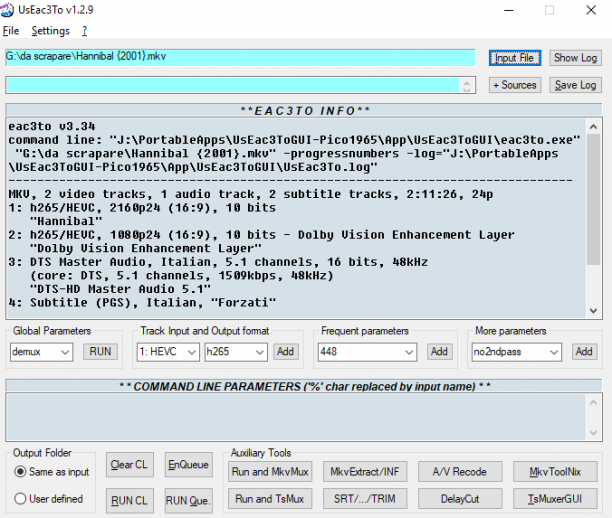Image resolution: width=612 pixels, height=518 pixels.
Task: Select the Same as input output option
Action: tap(20, 472)
